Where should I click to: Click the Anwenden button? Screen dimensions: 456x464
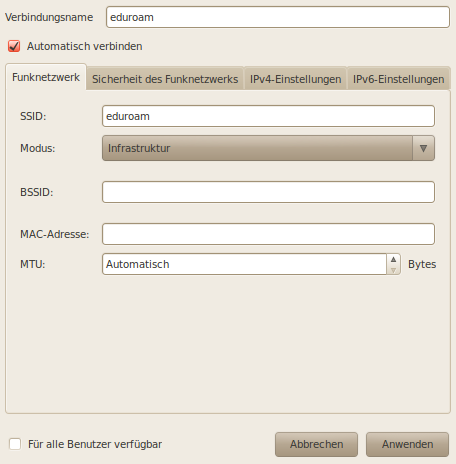pyautogui.click(x=407, y=444)
